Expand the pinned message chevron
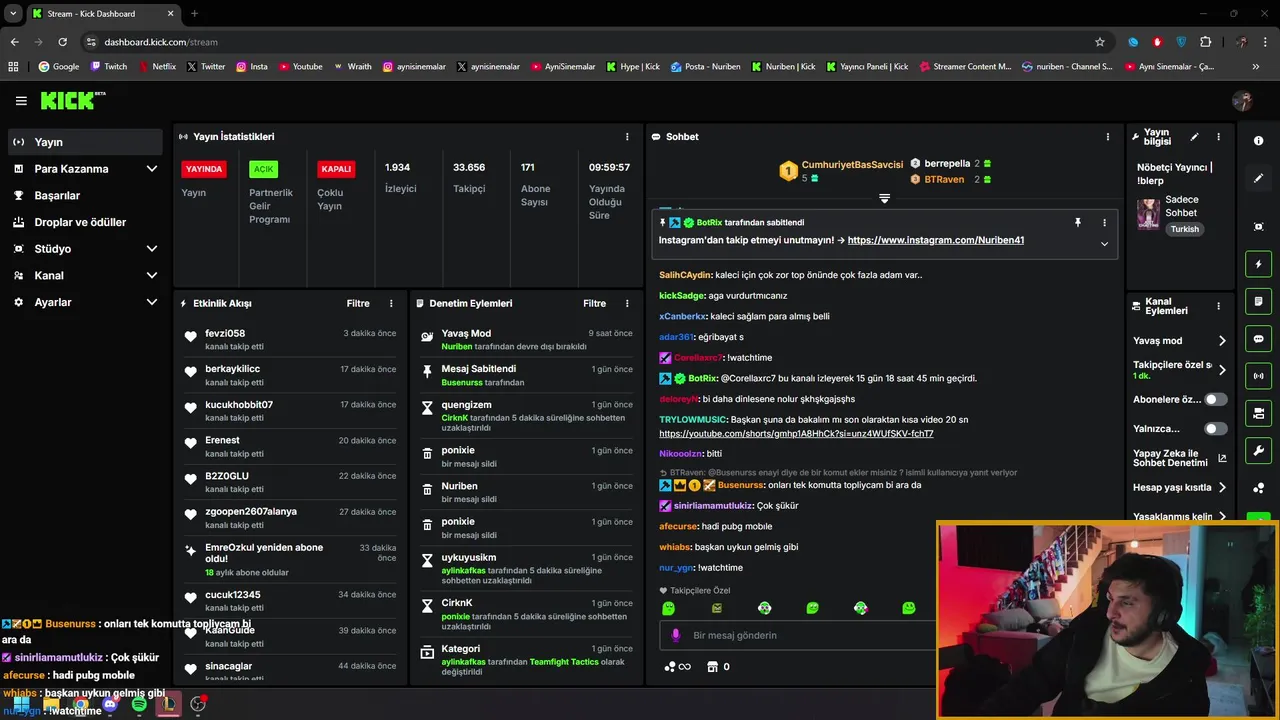This screenshot has width=1280, height=720. (x=1104, y=244)
